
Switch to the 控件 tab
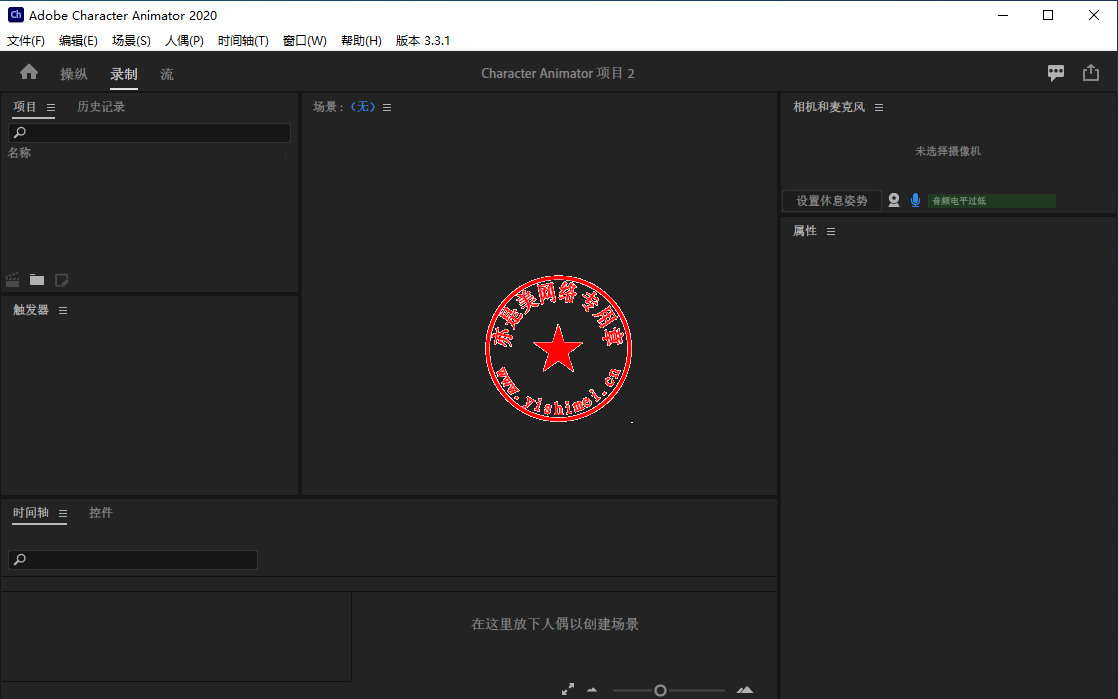tap(101, 513)
